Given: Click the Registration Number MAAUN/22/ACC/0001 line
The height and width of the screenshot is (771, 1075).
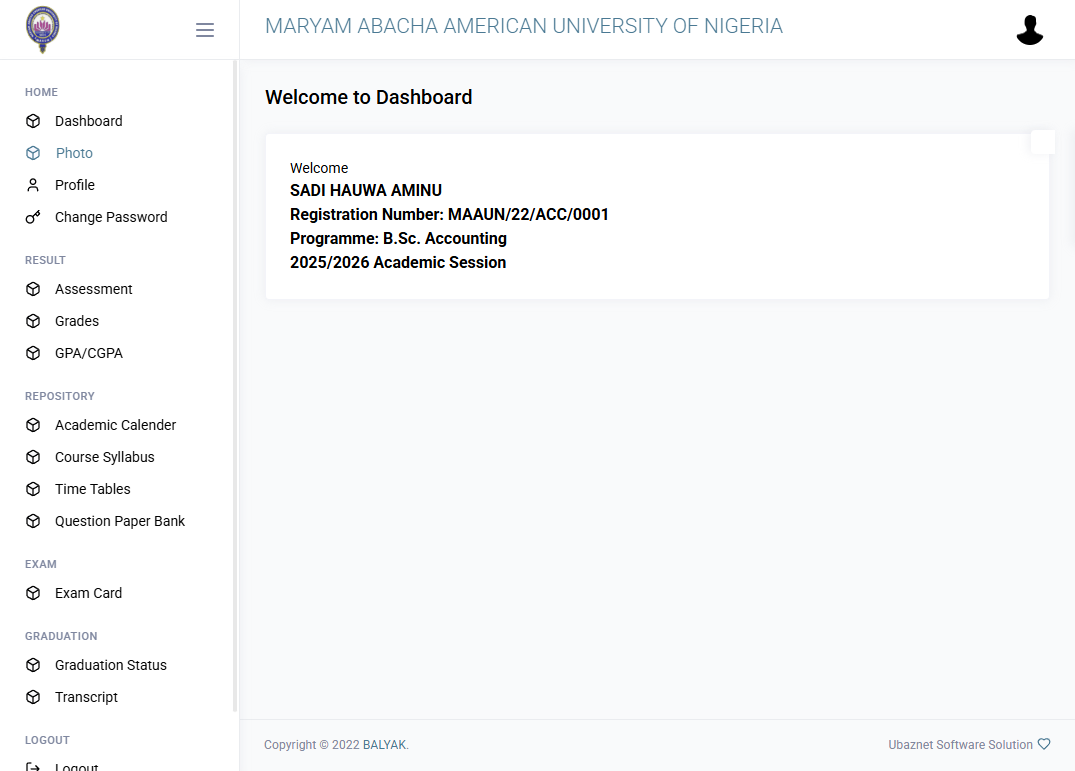Looking at the screenshot, I should 449,215.
